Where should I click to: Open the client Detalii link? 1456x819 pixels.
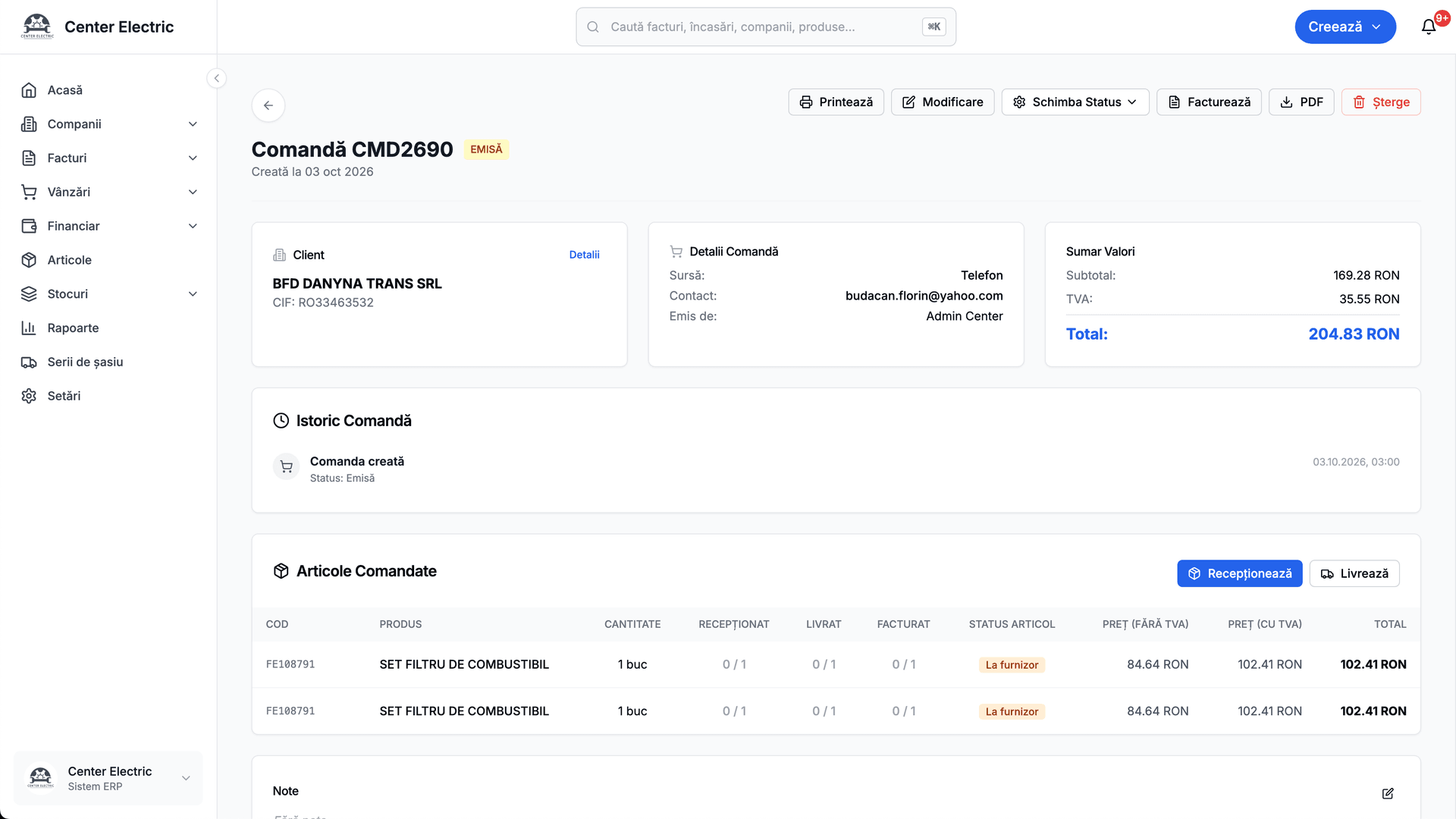click(x=584, y=255)
